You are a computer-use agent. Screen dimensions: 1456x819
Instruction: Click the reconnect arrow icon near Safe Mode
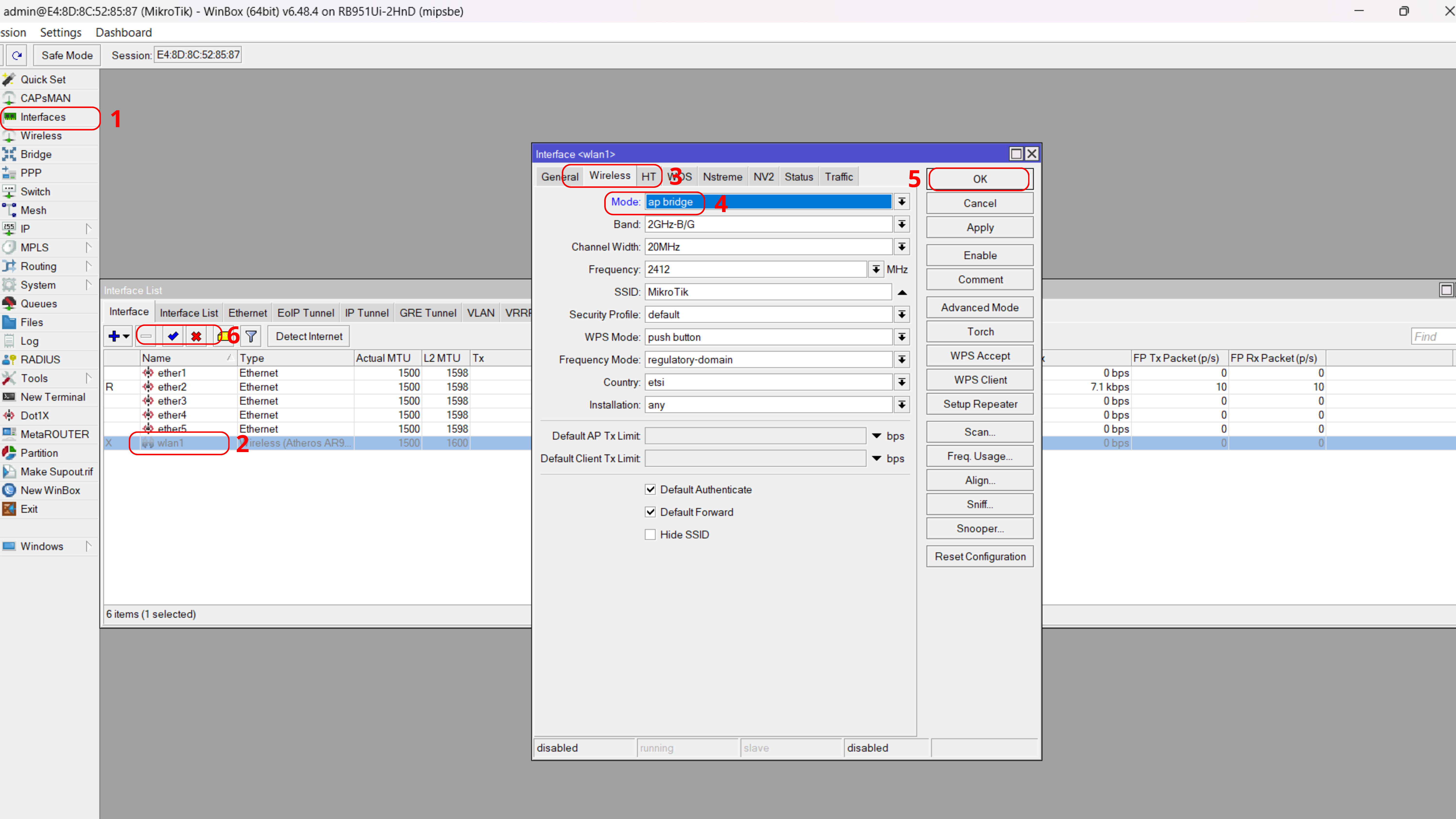pos(17,55)
